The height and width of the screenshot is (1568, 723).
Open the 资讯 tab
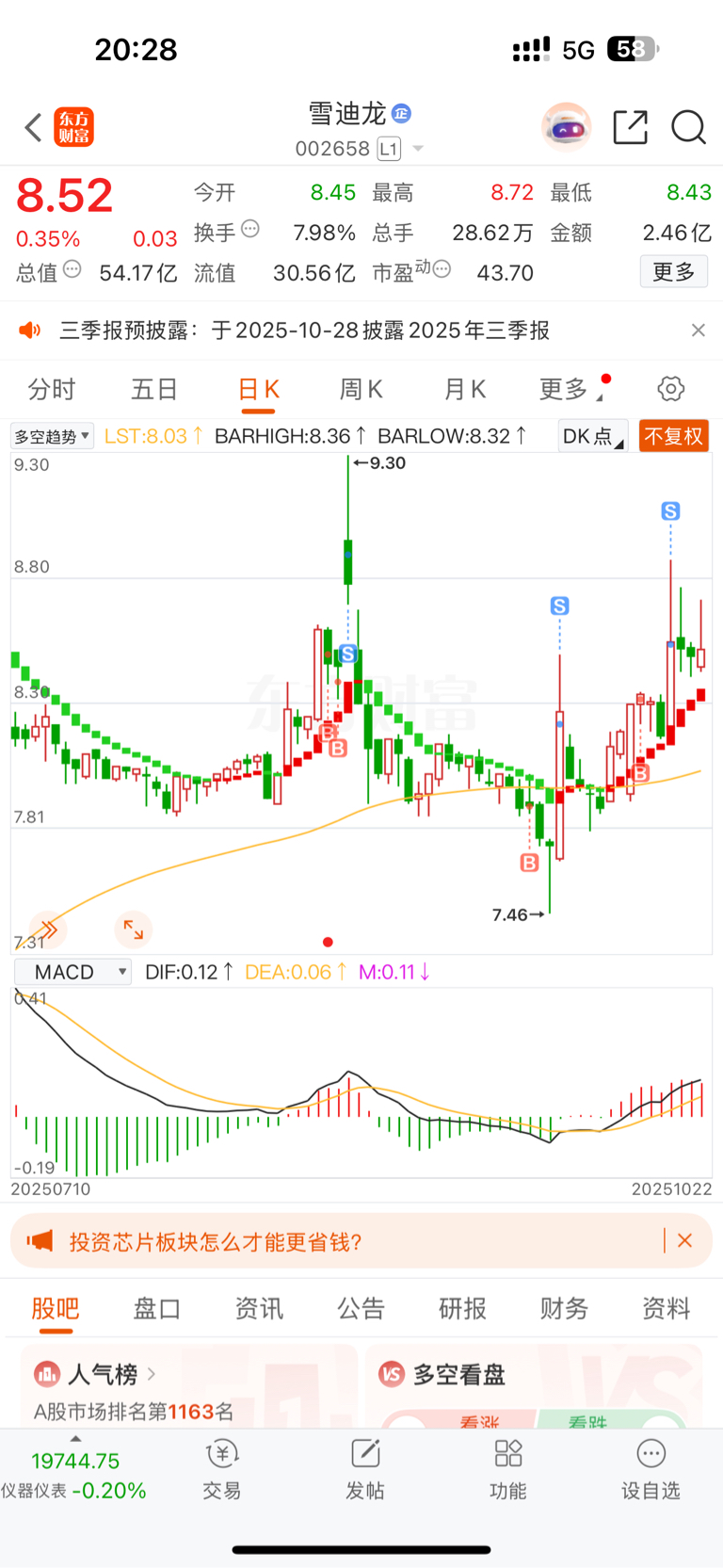pos(259,1308)
